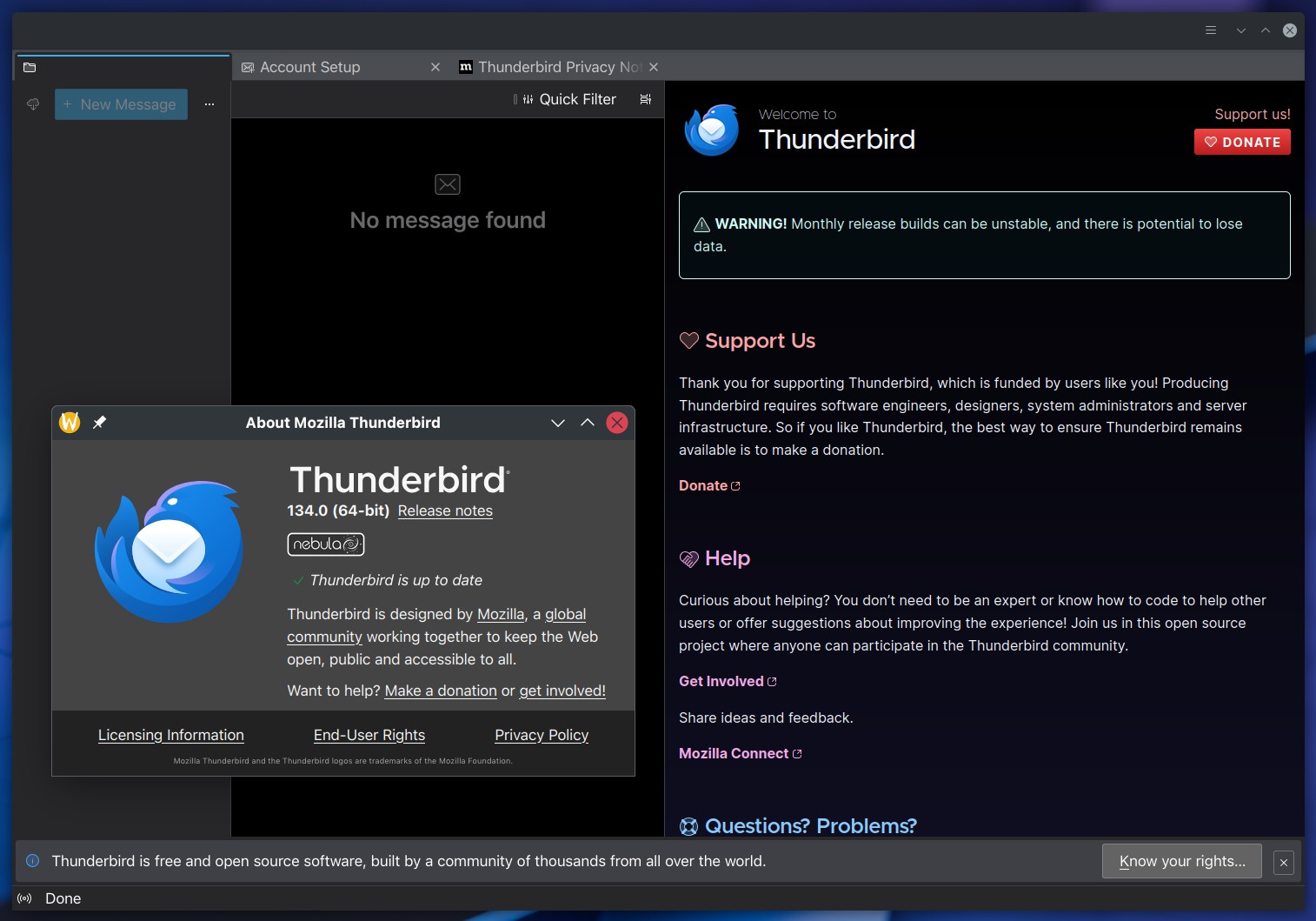
Task: Open End-User Rights link
Action: pyautogui.click(x=369, y=735)
